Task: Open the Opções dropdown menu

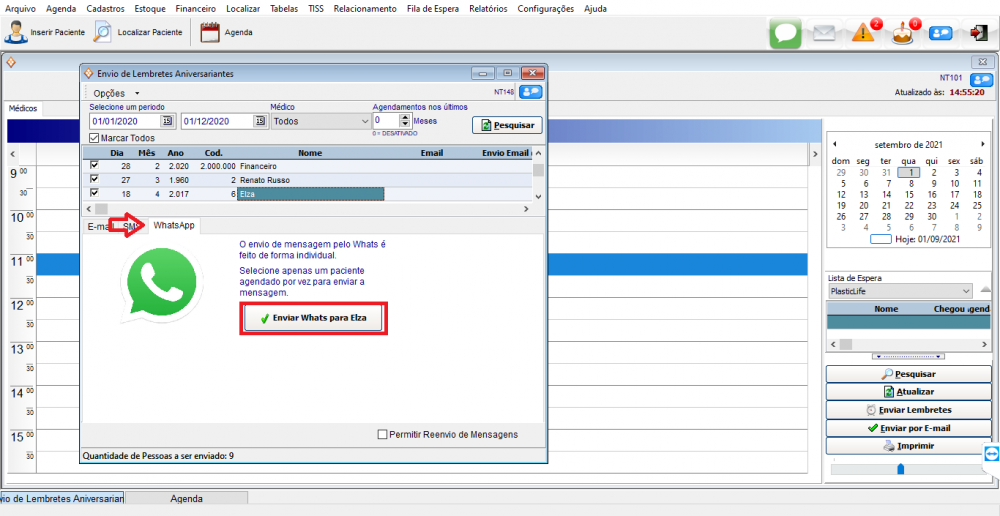Action: coord(116,93)
